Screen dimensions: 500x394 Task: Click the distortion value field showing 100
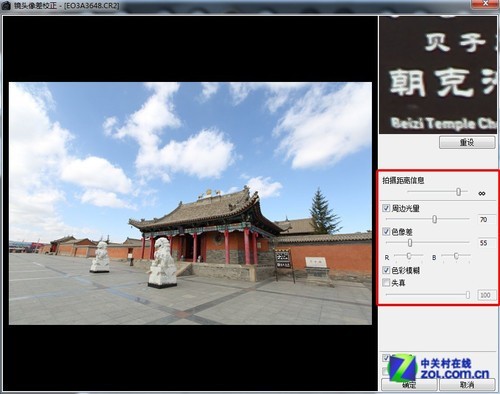coord(486,295)
